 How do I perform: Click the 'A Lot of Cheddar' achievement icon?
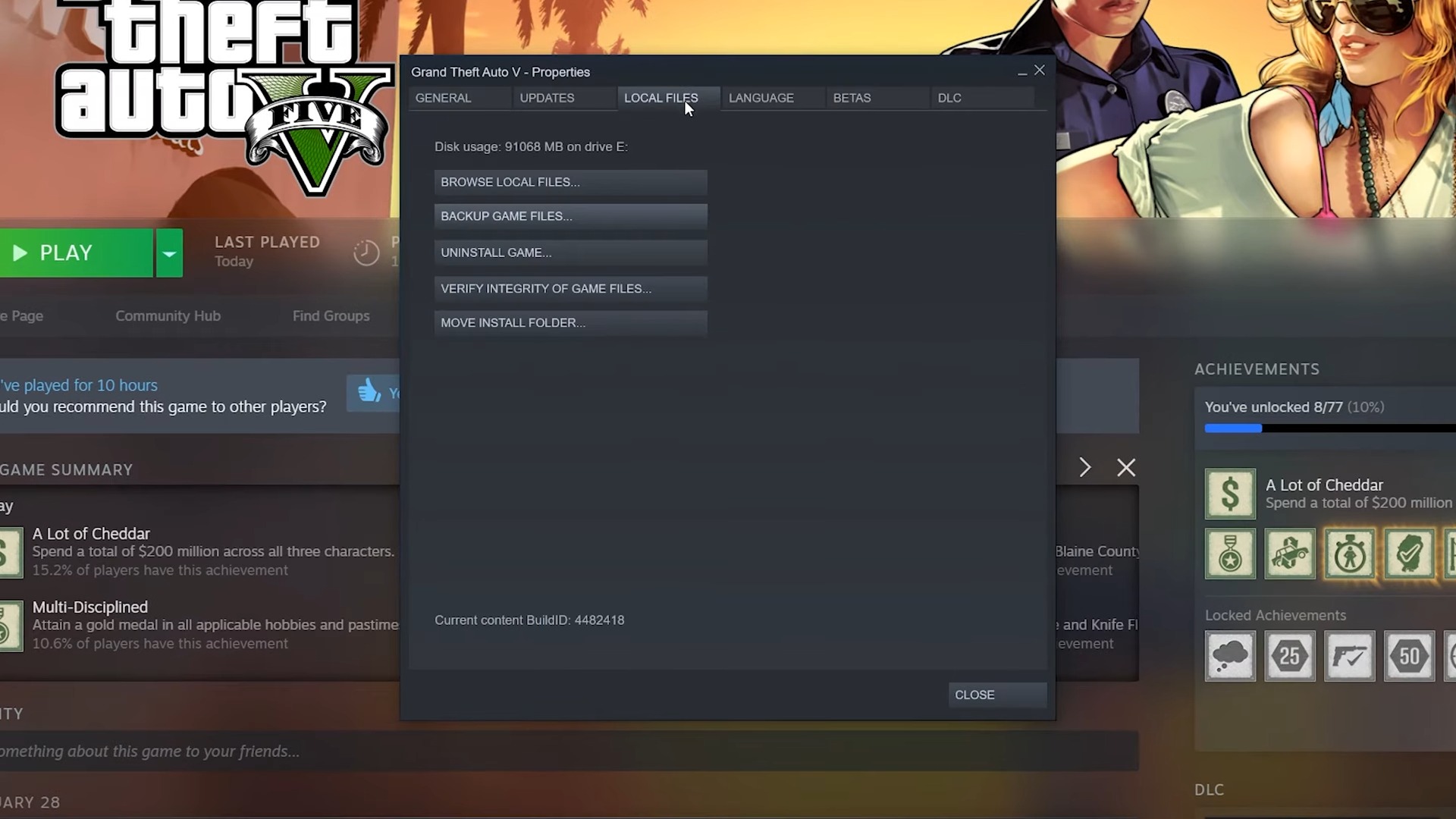click(x=1229, y=494)
